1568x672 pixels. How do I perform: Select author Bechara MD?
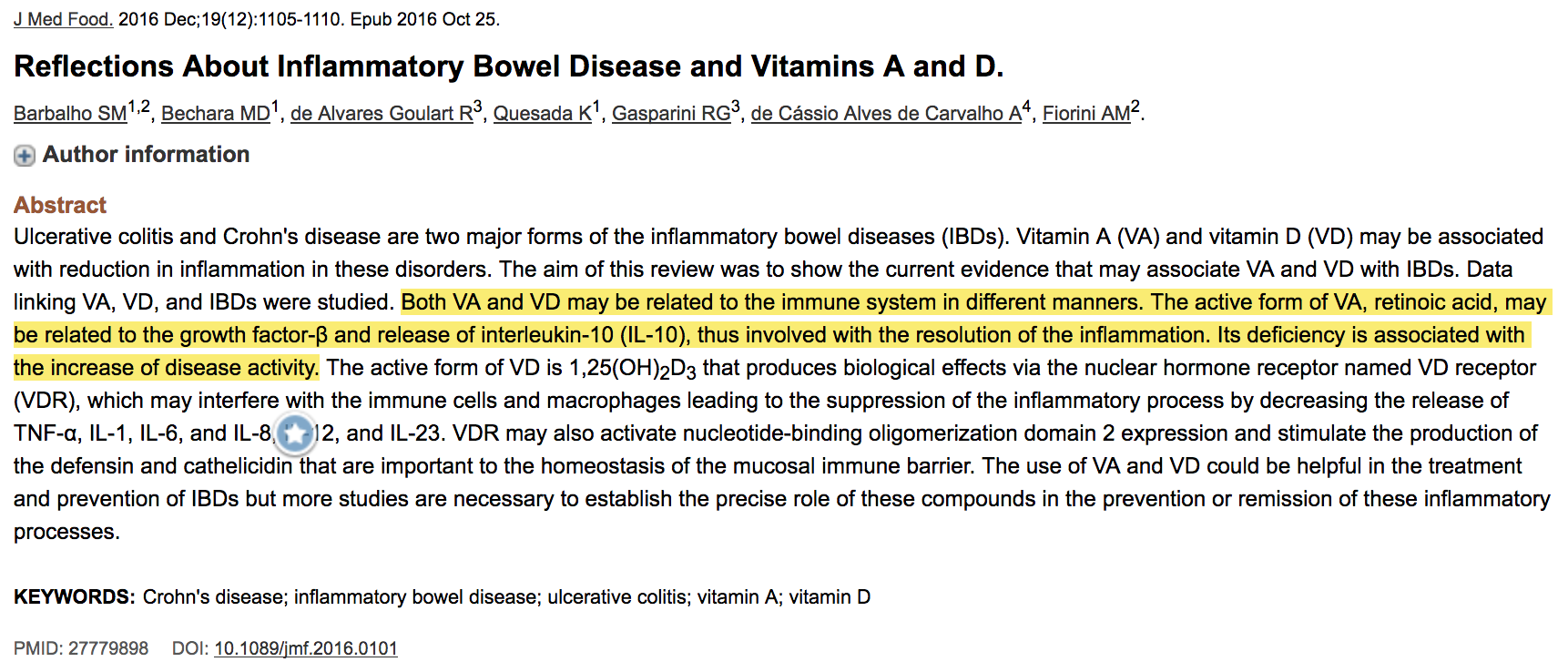click(216, 114)
